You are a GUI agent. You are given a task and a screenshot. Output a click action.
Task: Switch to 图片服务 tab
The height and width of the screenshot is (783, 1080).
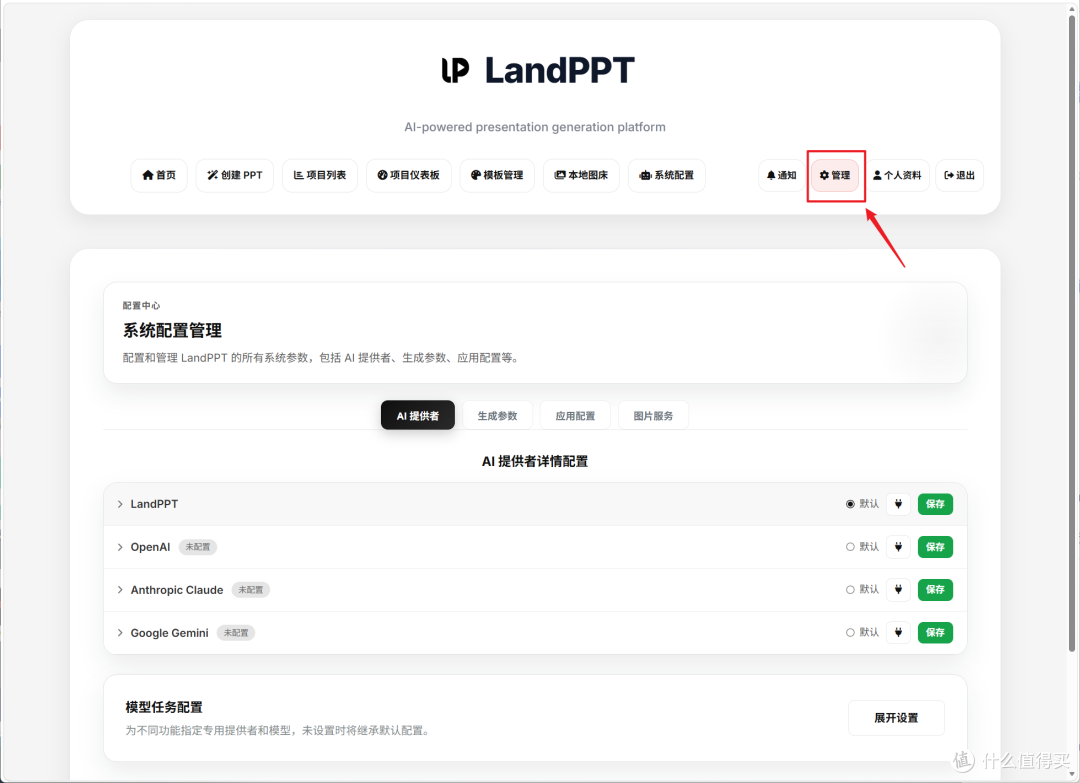coord(653,415)
